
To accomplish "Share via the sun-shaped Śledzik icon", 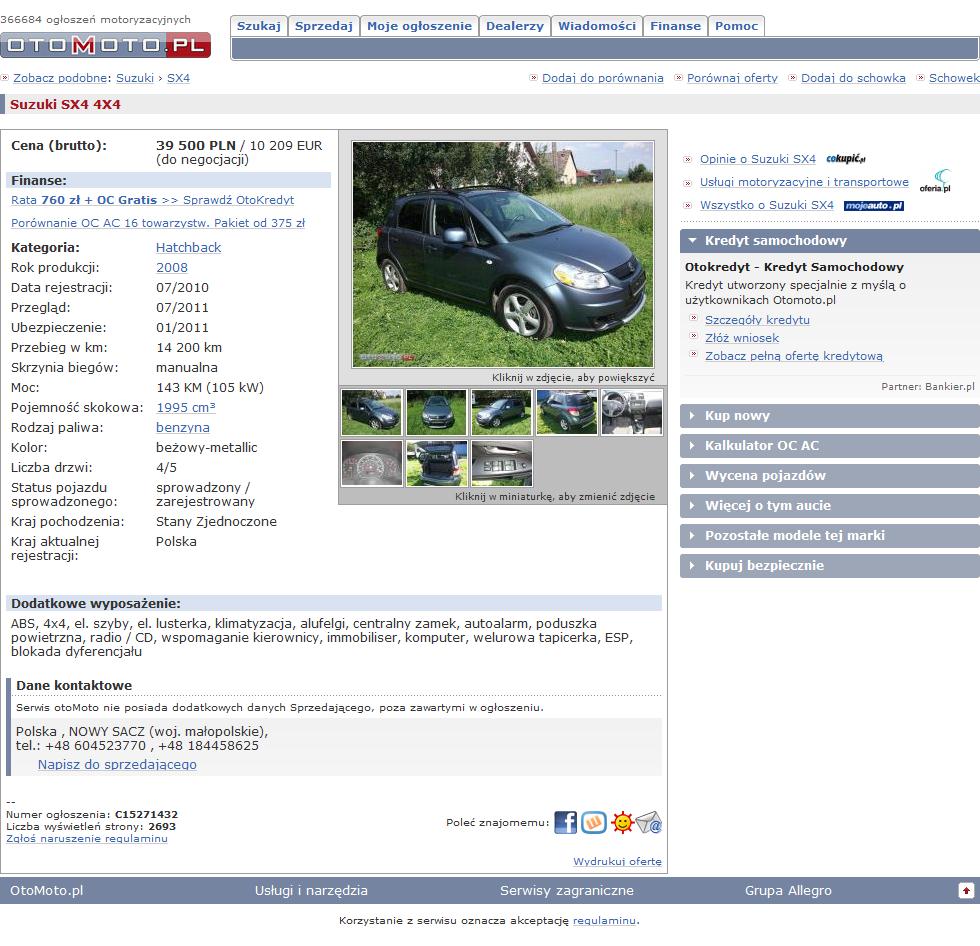I will tap(622, 822).
